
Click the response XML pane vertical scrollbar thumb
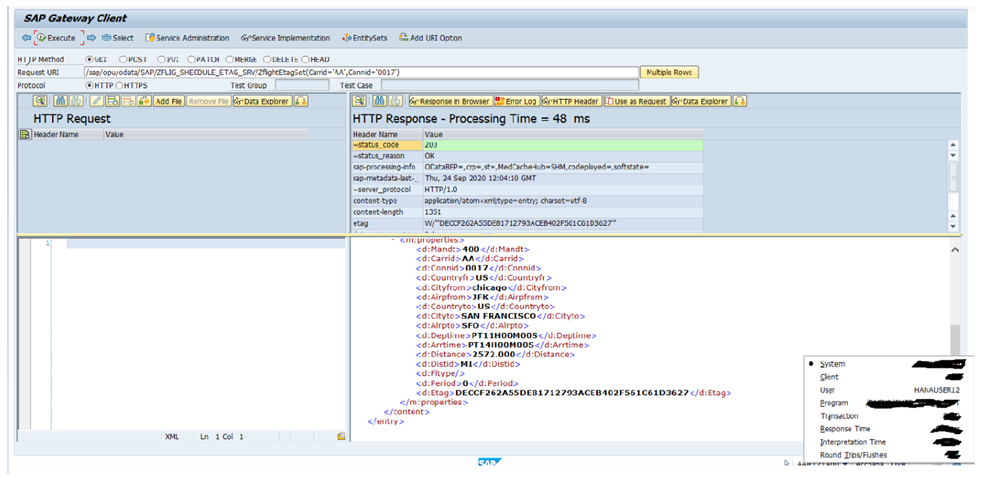coord(954,340)
